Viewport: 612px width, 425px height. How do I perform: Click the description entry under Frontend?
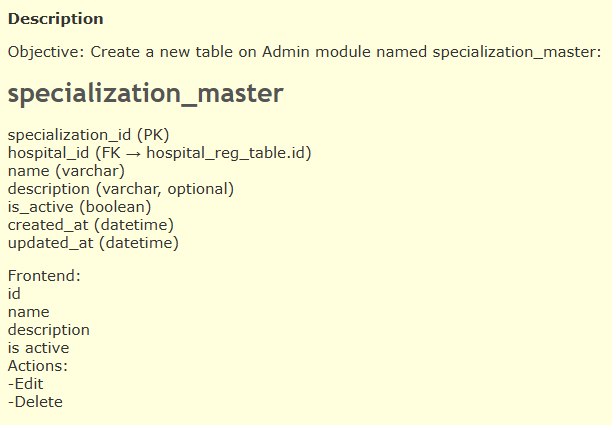tap(48, 329)
